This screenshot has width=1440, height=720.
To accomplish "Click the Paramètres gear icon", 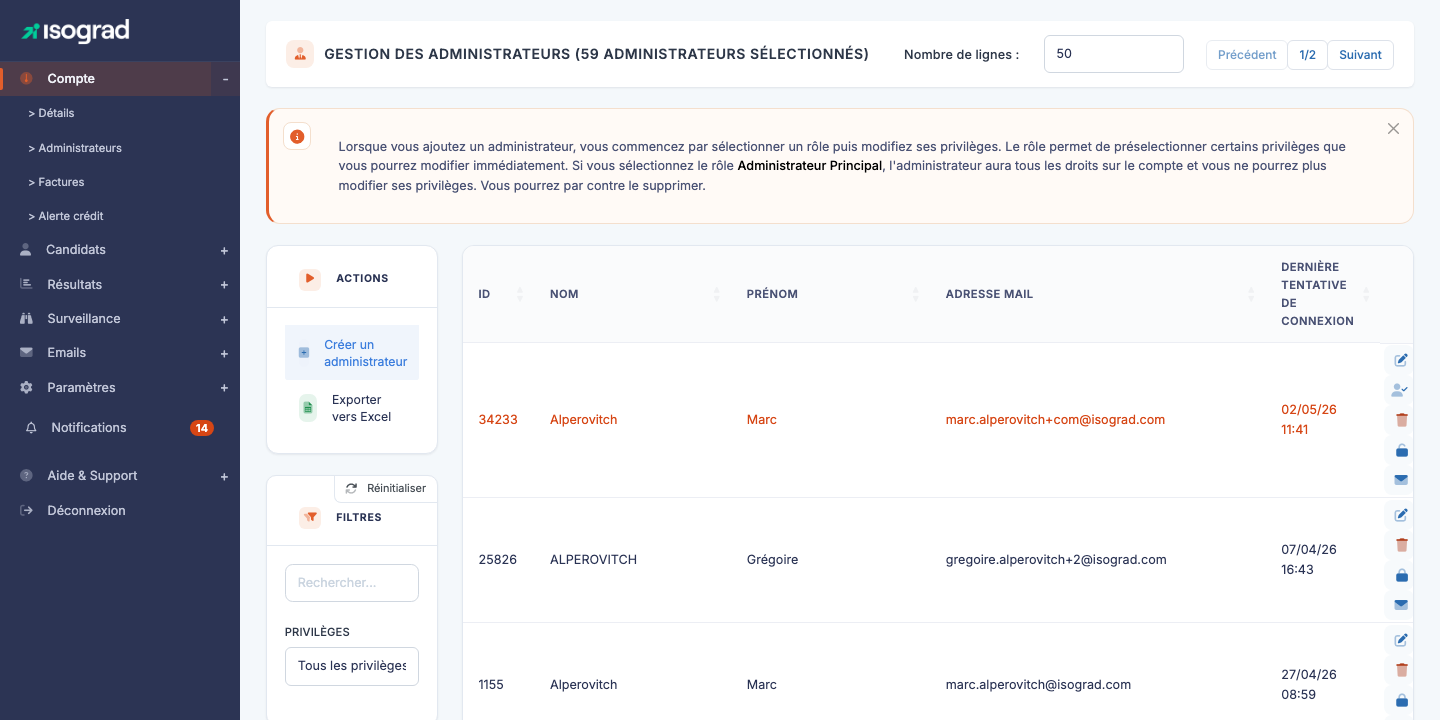I will [26, 387].
